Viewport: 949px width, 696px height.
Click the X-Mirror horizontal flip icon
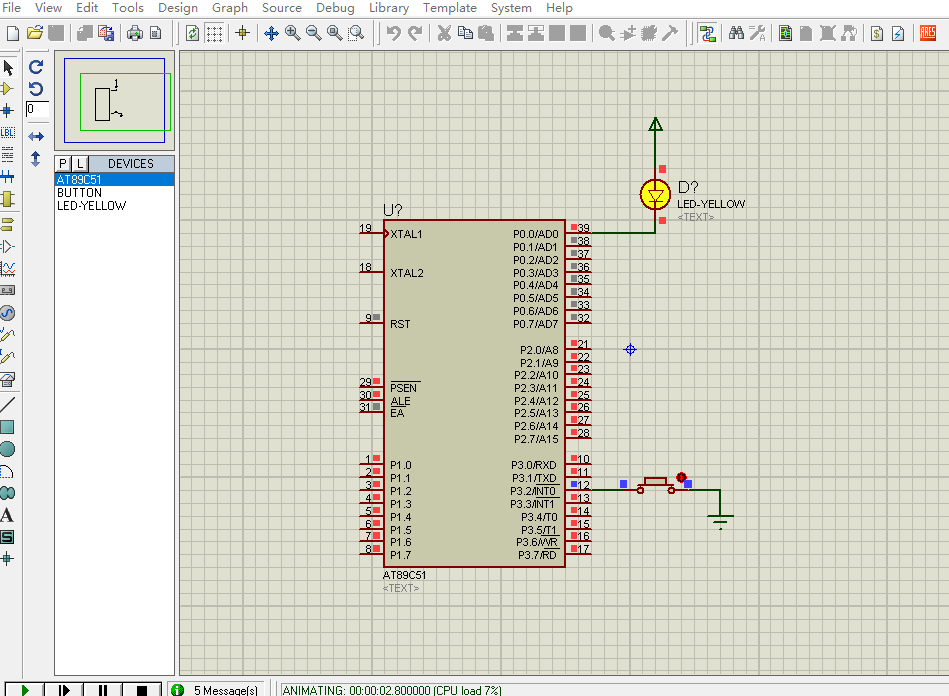[36, 136]
